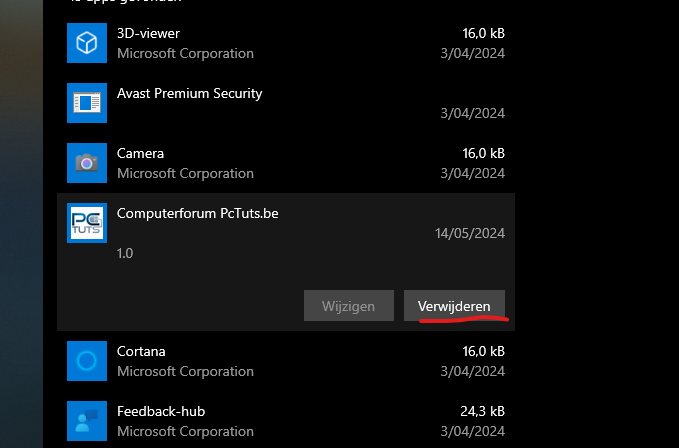Open the Feedback-hub list entry
Image resolution: width=679 pixels, height=448 pixels.
click(286, 421)
